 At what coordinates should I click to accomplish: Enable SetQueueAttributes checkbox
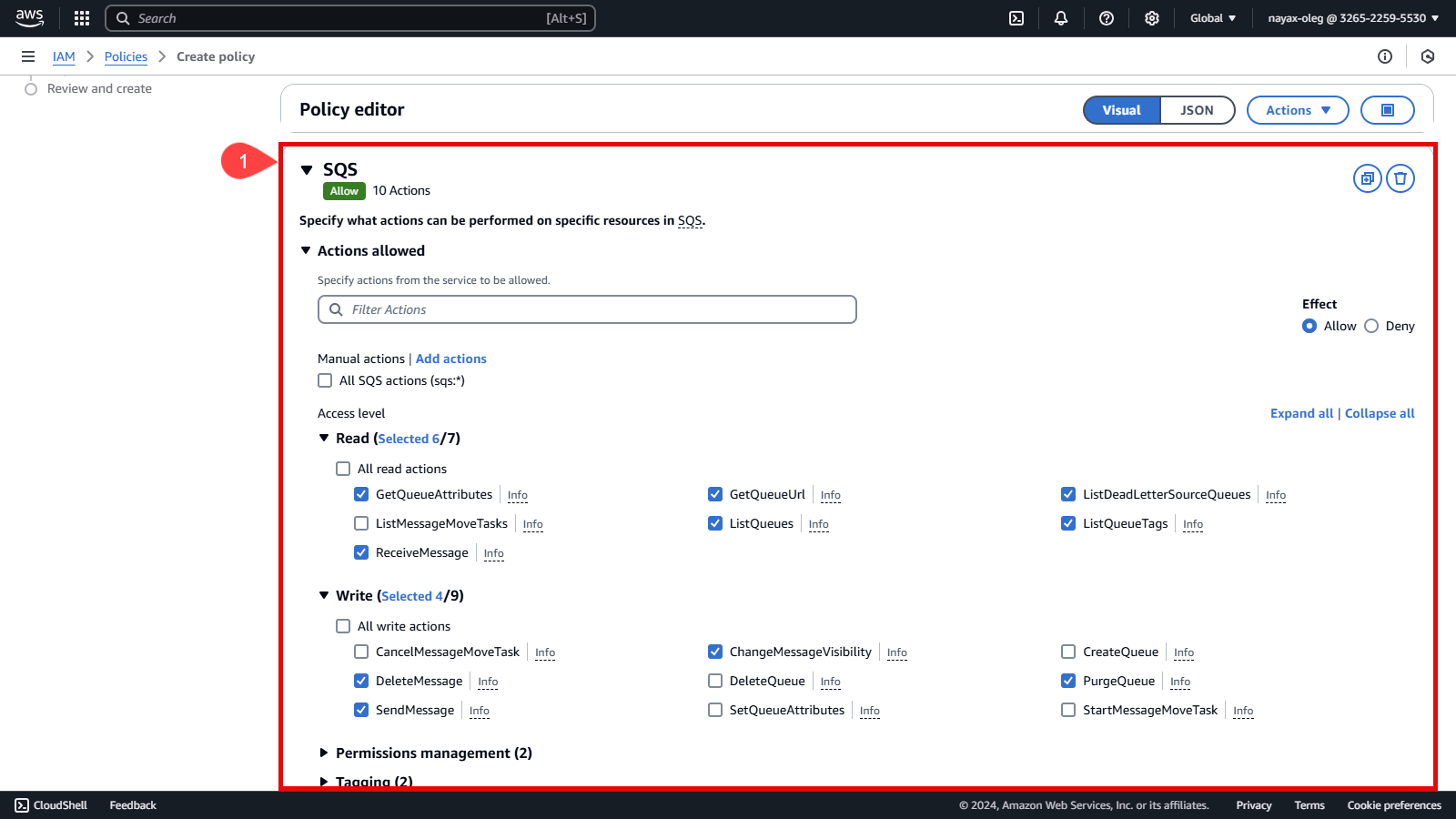click(x=715, y=710)
